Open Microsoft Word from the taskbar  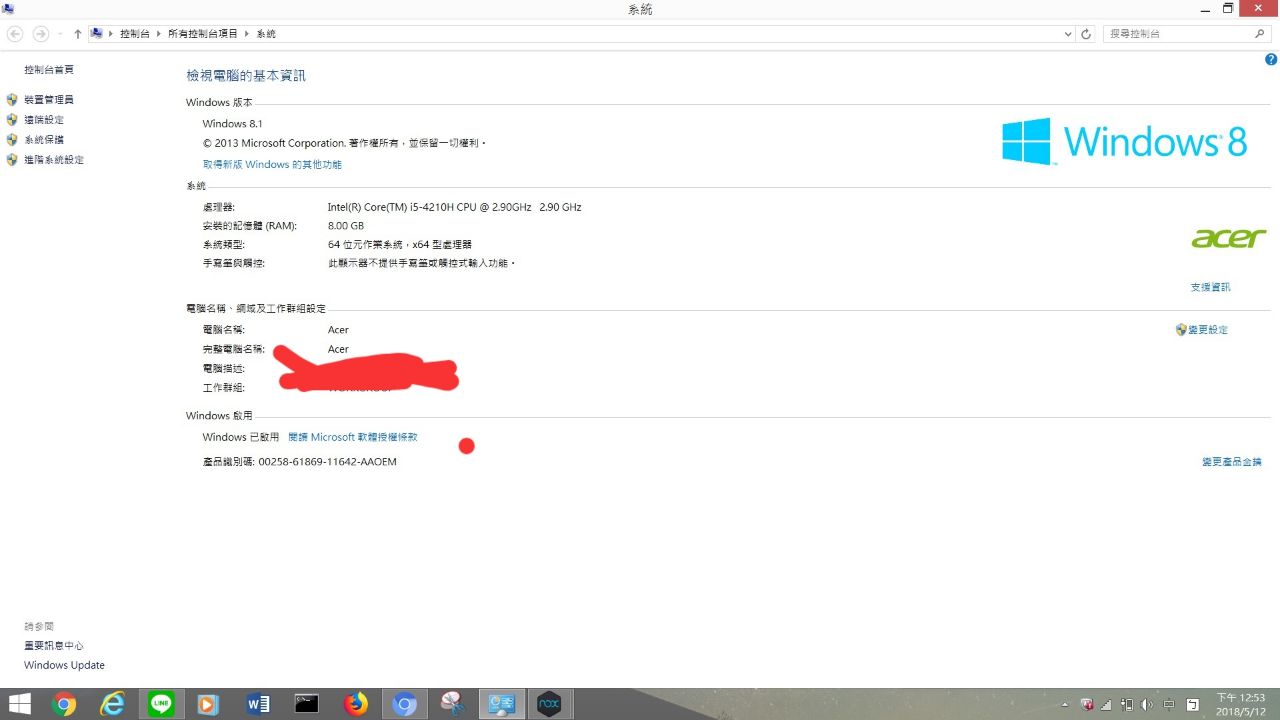[258, 704]
